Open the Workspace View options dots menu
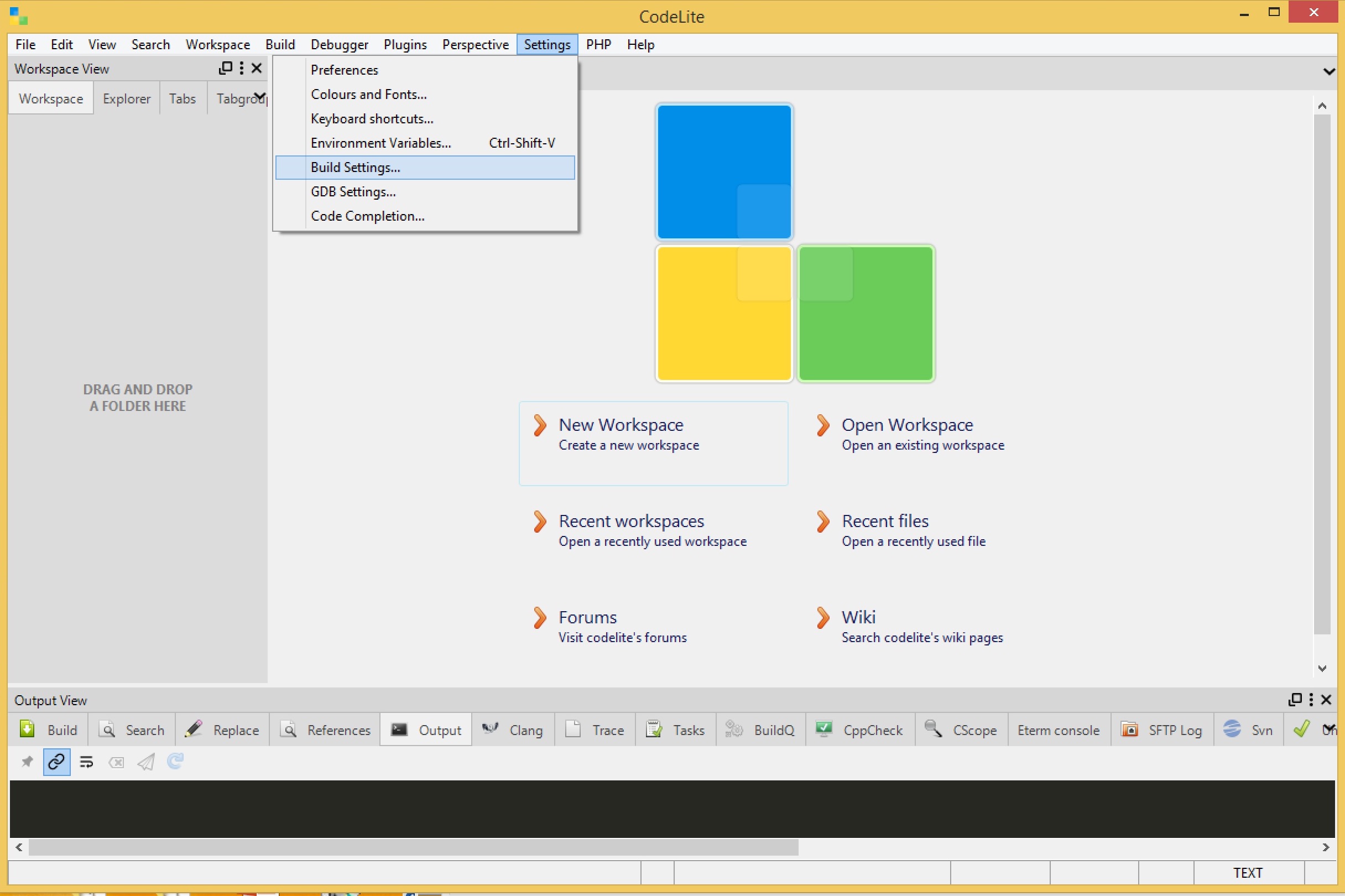Screen dimensions: 1345x896 pyautogui.click(x=242, y=69)
